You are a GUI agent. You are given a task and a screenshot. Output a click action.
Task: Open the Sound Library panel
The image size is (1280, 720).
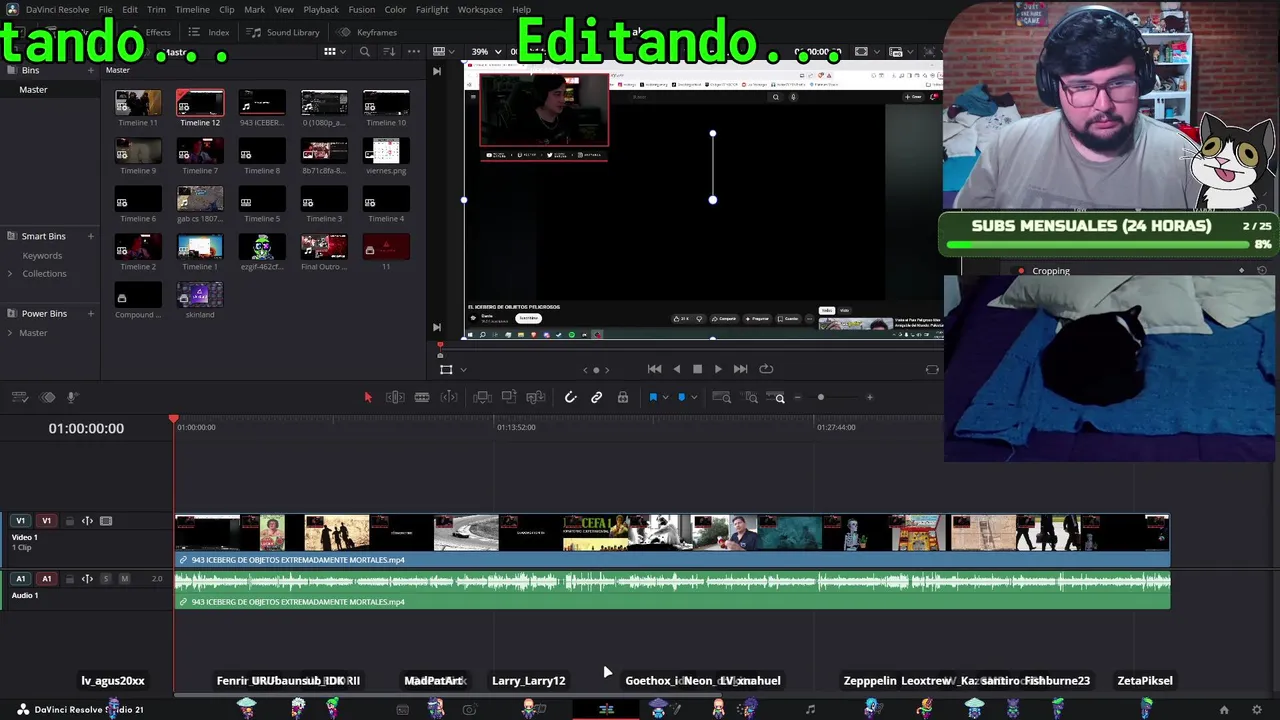[284, 32]
